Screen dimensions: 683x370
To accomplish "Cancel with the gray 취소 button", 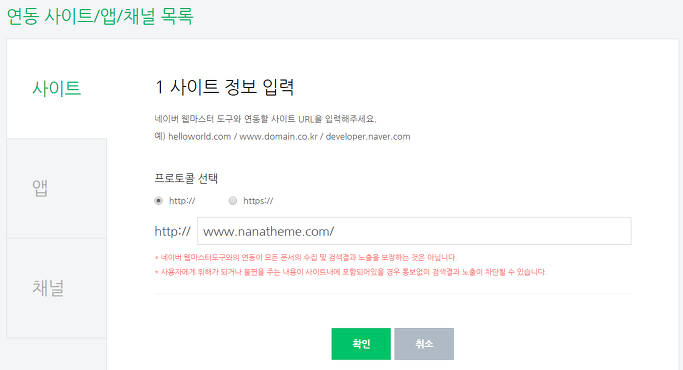I will (424, 344).
